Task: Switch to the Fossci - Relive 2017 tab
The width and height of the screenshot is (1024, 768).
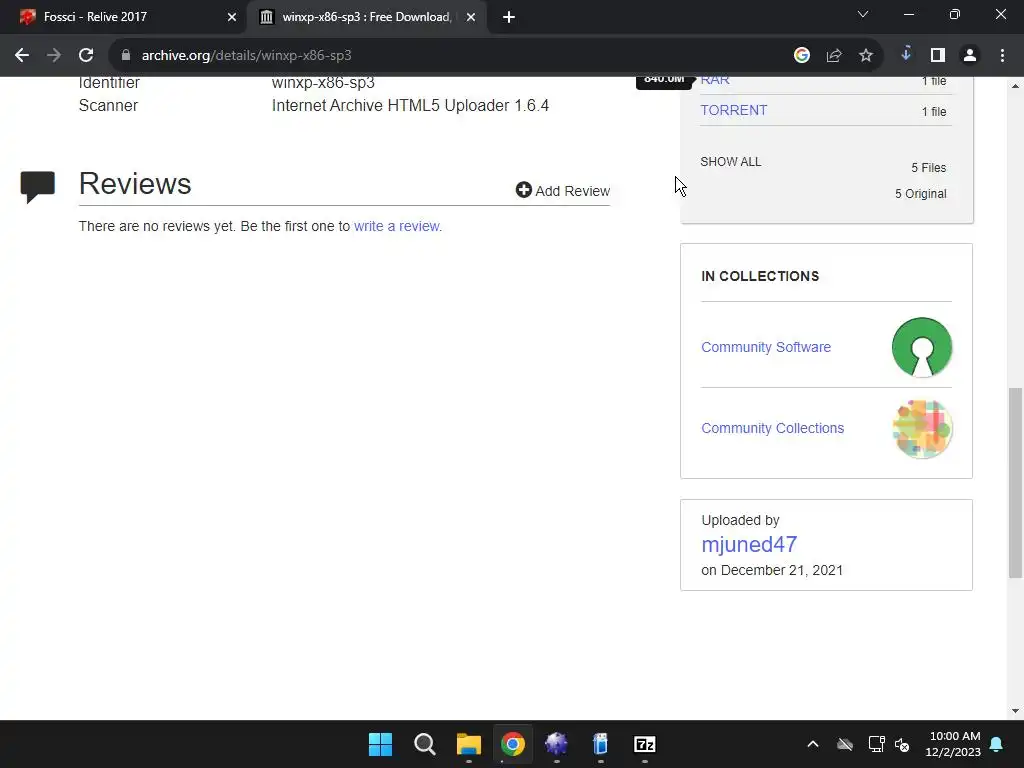Action: 124,17
